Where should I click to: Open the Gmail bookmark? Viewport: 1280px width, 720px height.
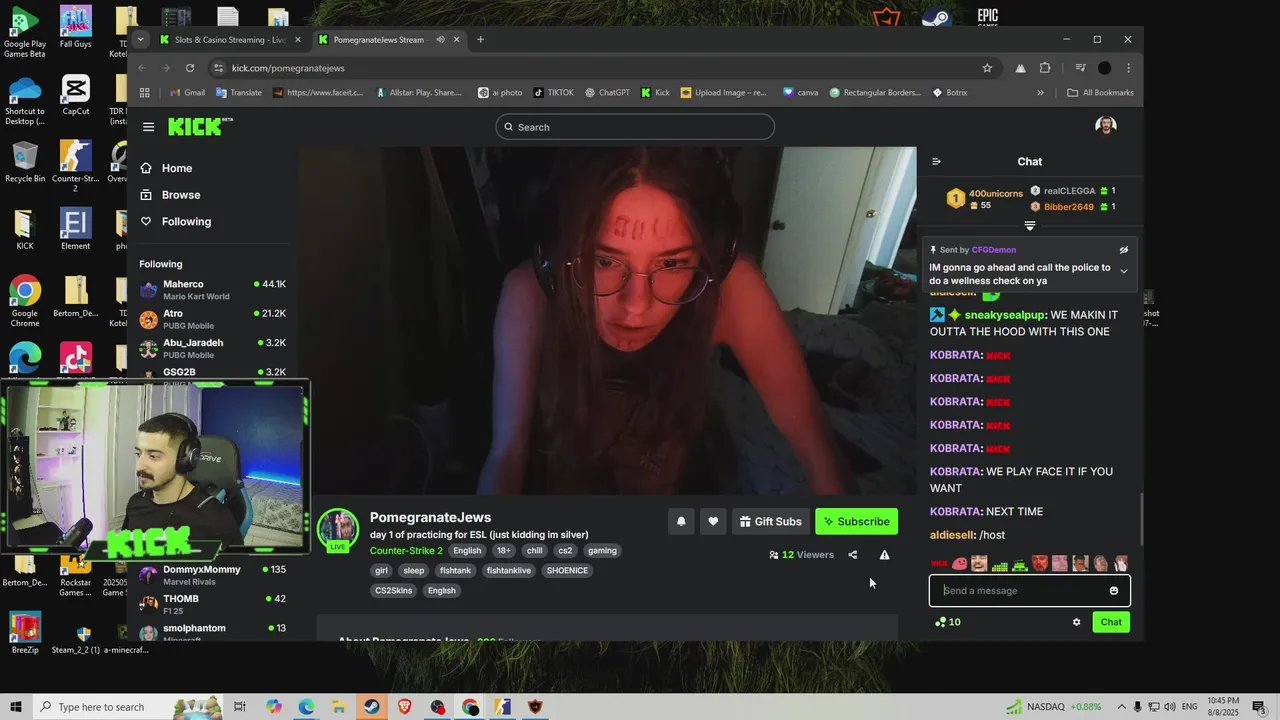(187, 93)
